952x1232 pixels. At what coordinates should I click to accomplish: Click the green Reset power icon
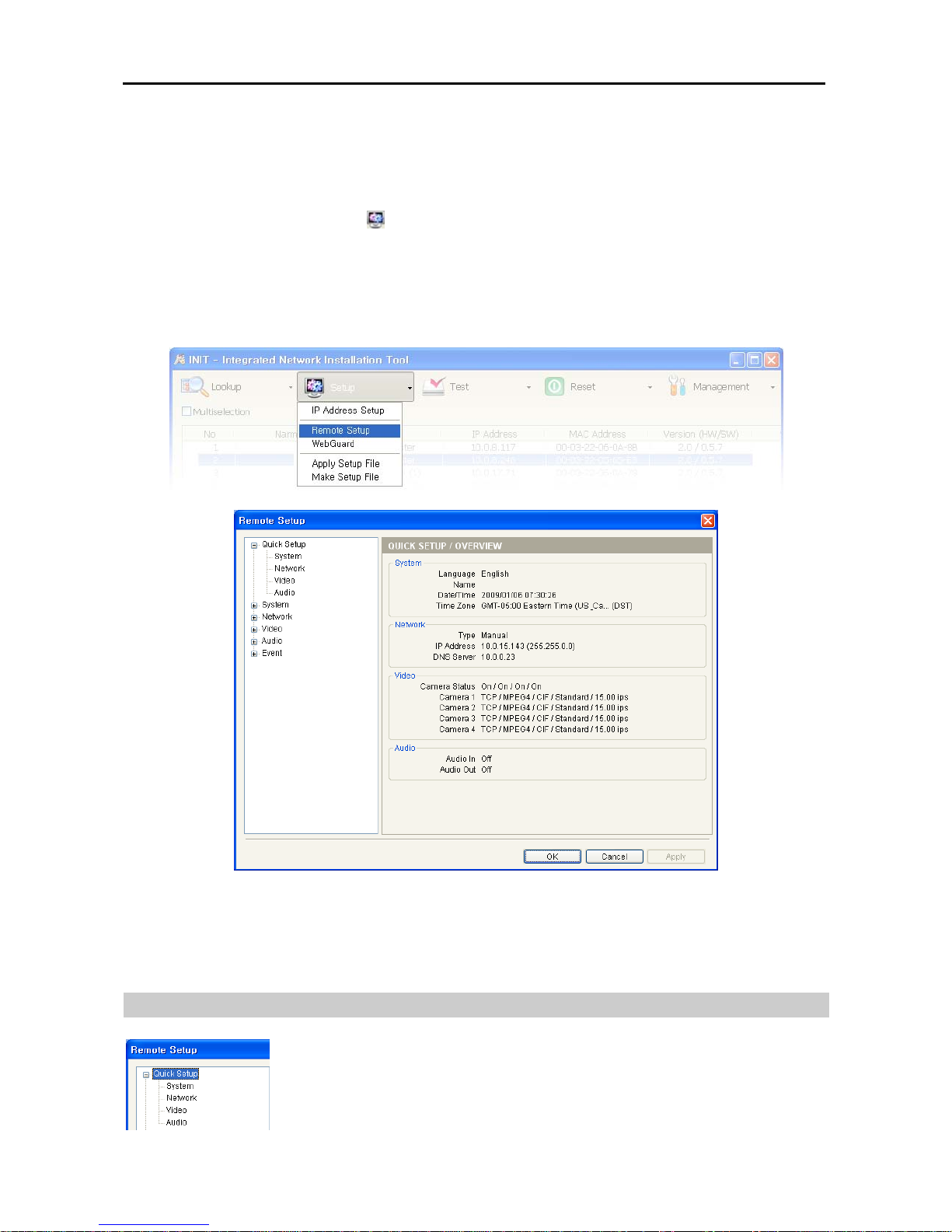(x=554, y=386)
